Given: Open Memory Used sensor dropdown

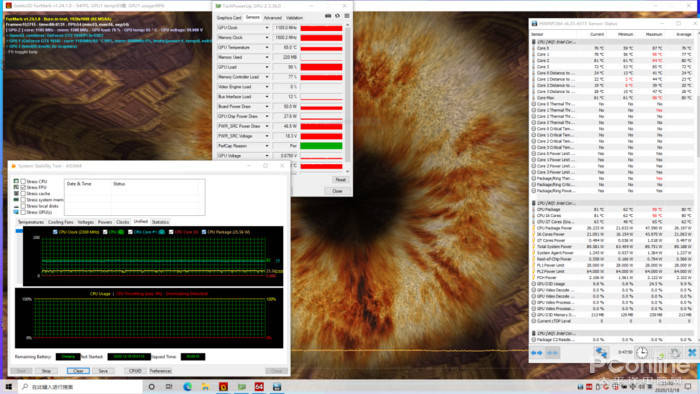Looking at the screenshot, I should click(267, 57).
